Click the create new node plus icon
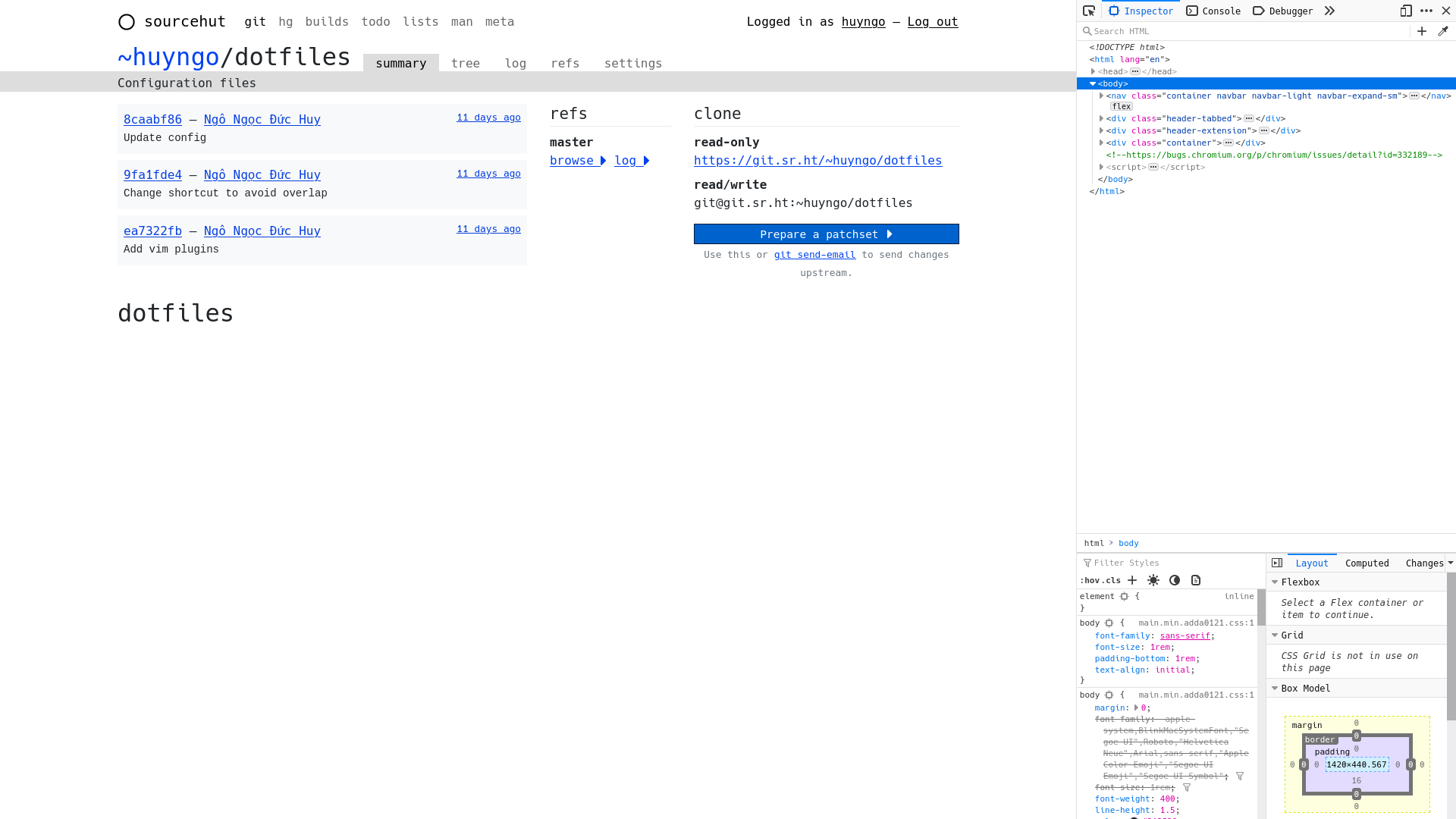 coord(1422,31)
